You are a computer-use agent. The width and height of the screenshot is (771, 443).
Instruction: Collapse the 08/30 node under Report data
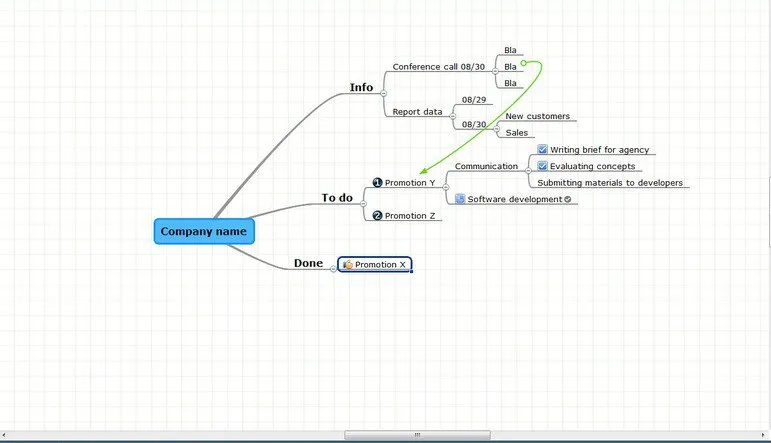(496, 129)
